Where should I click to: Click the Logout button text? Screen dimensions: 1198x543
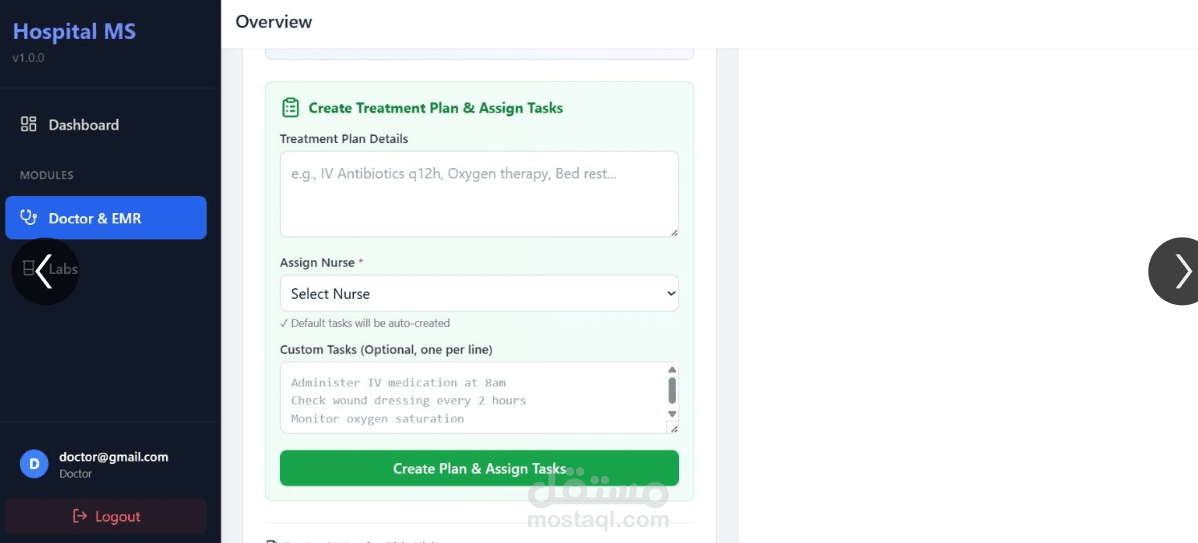pyautogui.click(x=117, y=516)
